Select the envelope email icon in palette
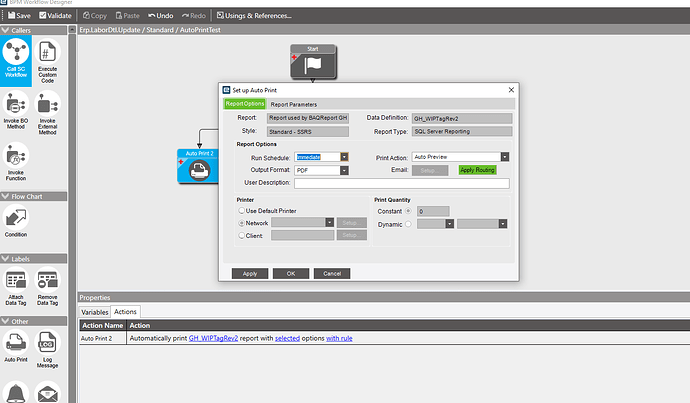This screenshot has height=403, width=690. coord(48,392)
